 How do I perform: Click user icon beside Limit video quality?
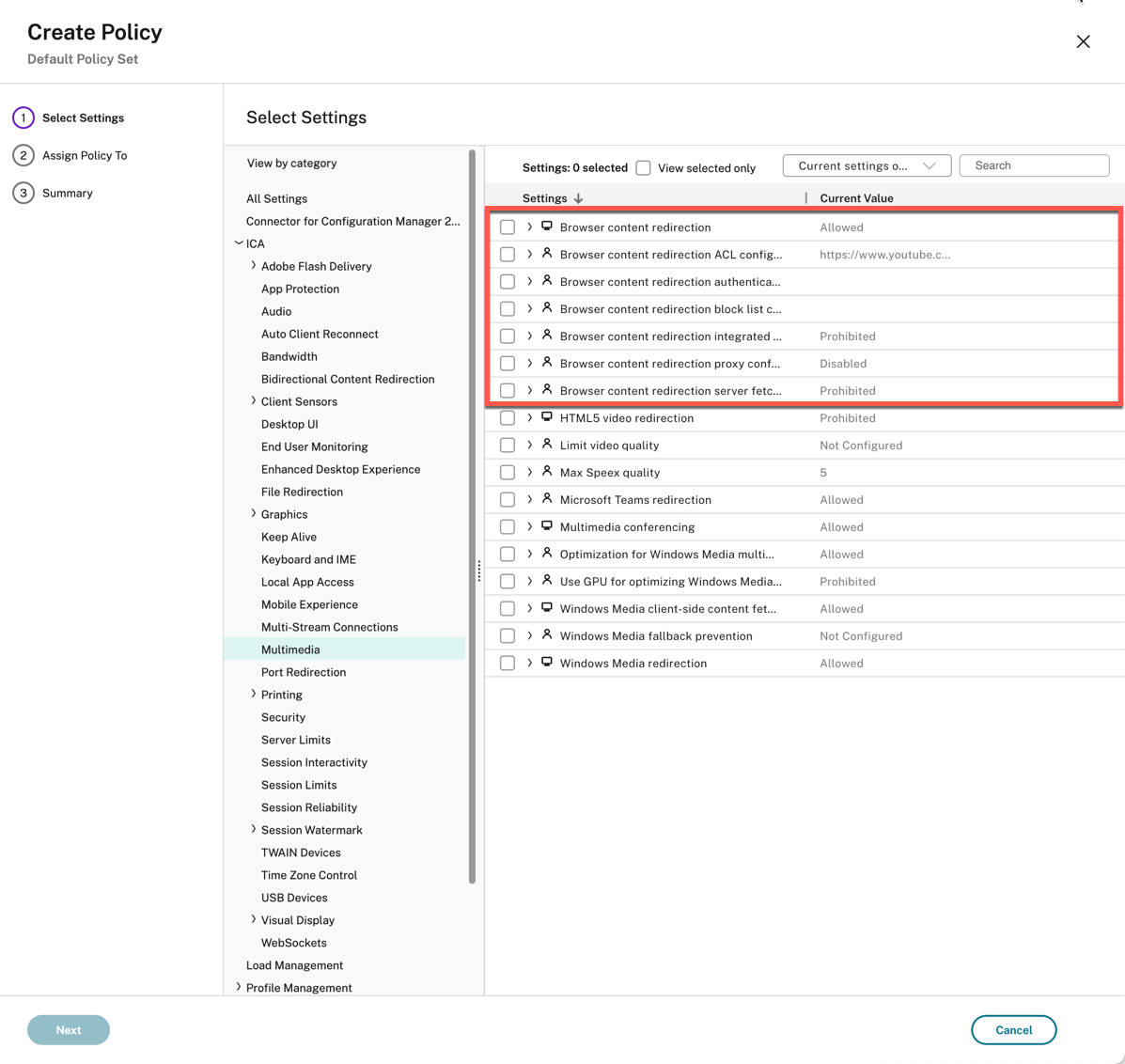point(547,445)
